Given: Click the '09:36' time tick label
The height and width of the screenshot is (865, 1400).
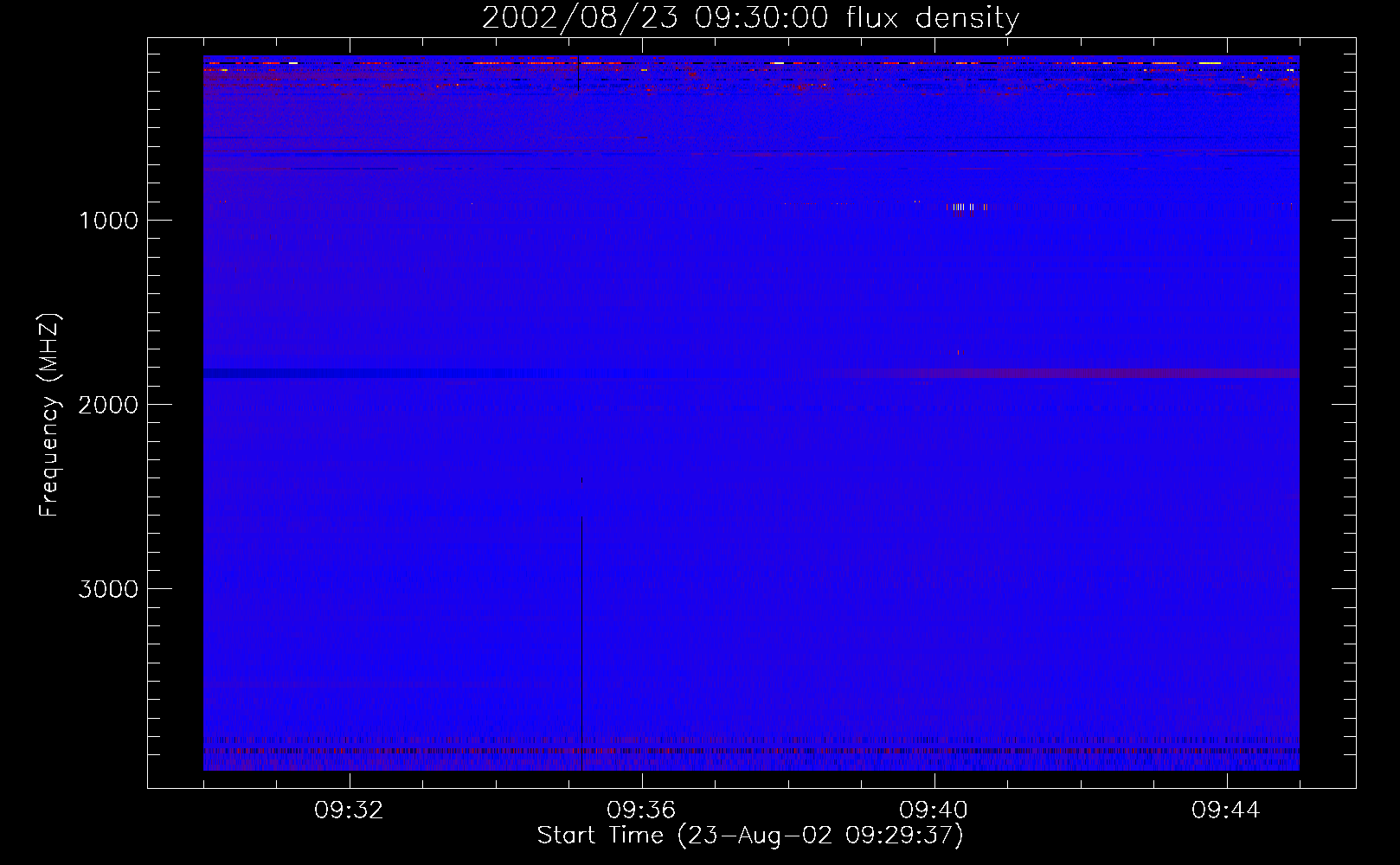Looking at the screenshot, I should 641,811.
